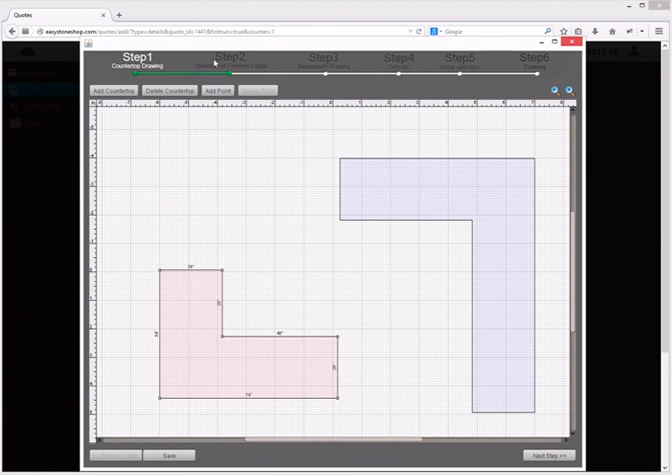Click the zoom out magnifier icon

click(555, 91)
